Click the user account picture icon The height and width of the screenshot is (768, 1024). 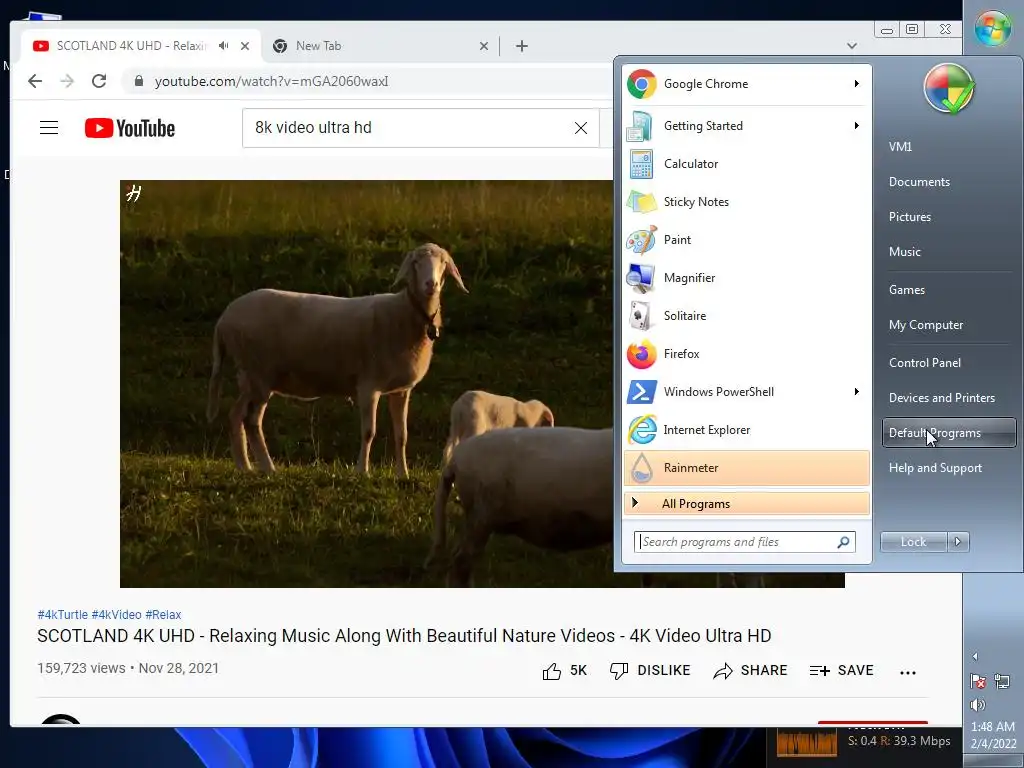click(x=948, y=89)
